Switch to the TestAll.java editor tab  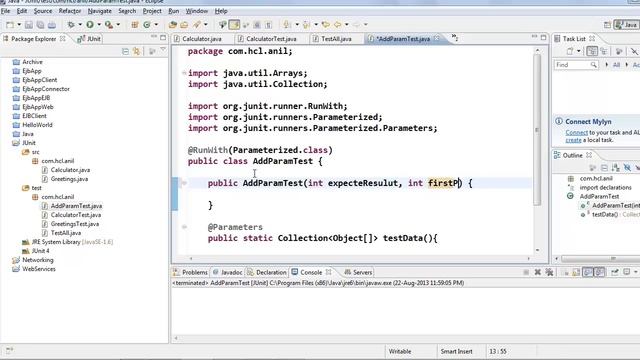pos(332,39)
